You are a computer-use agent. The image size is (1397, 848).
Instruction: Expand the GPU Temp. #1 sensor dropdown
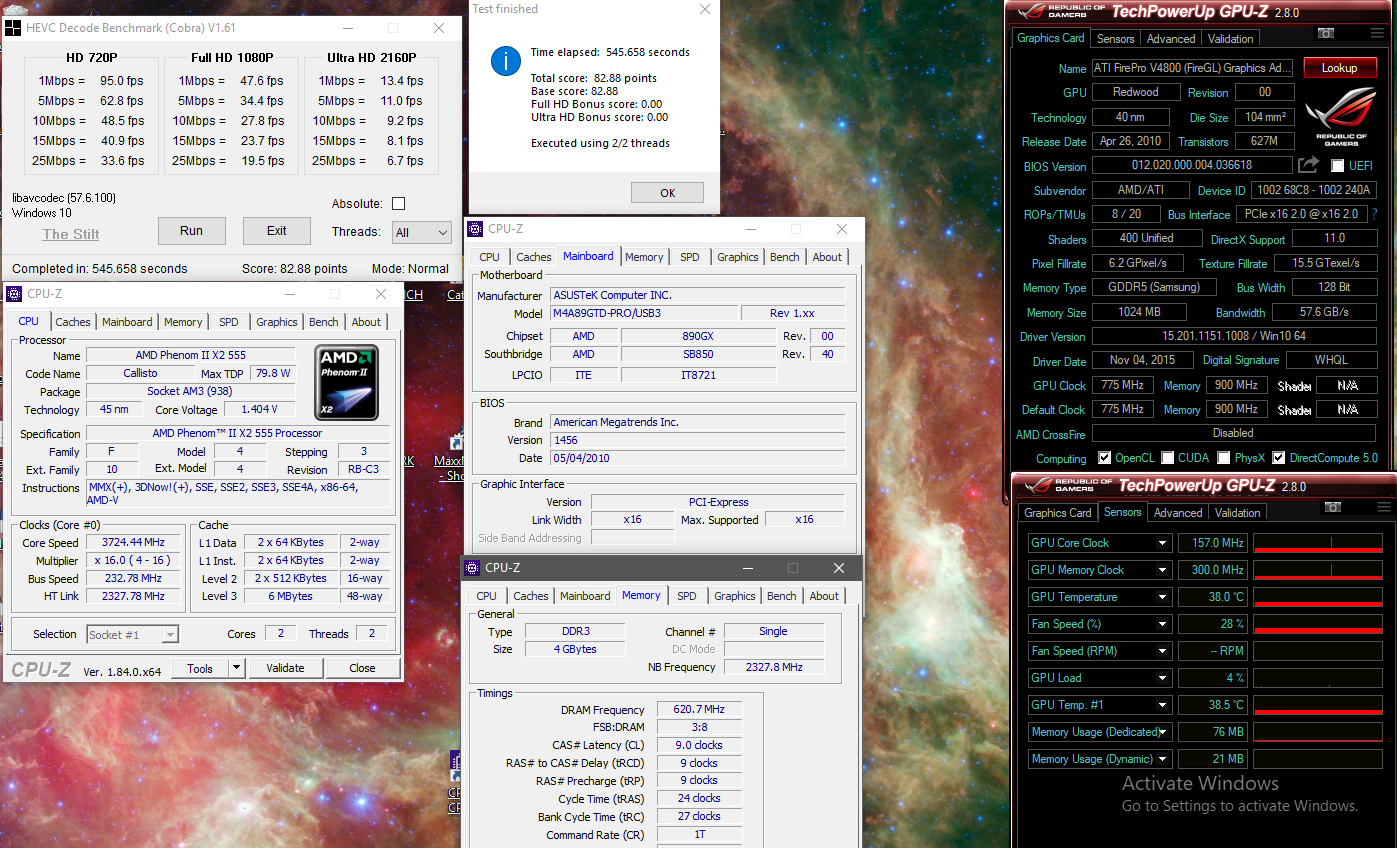point(1162,705)
